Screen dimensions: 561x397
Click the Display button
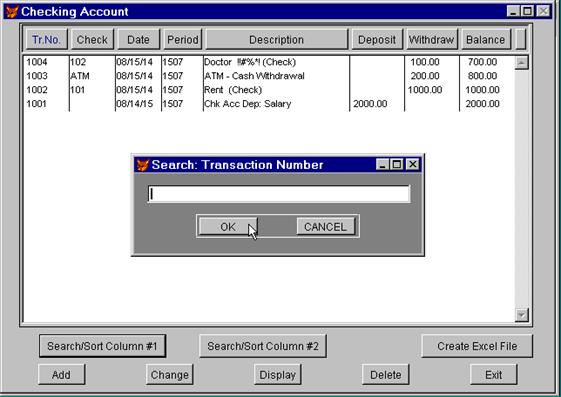click(278, 375)
